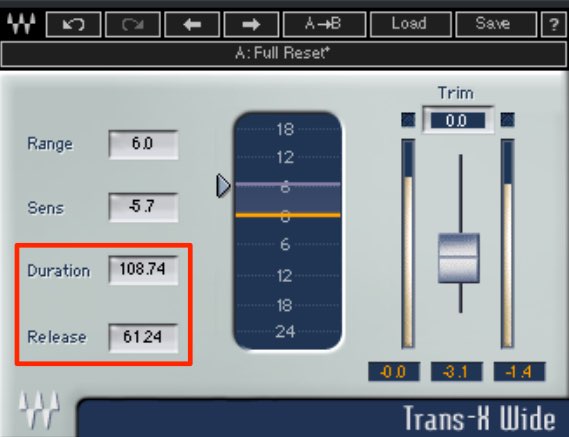Image resolution: width=569 pixels, height=437 pixels.
Task: Go to the previous preset with left arrow
Action: tap(192, 24)
